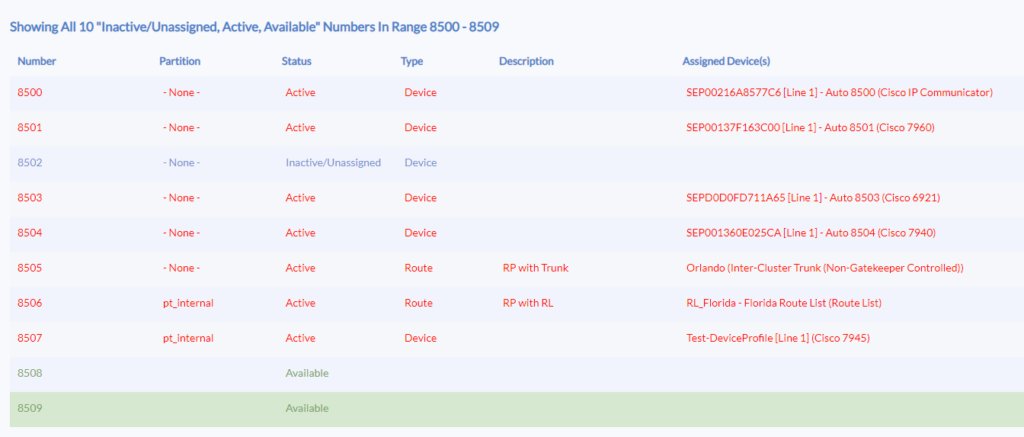Viewport: 1024px width, 437px height.
Task: Click the Status column header
Action: coord(296,61)
